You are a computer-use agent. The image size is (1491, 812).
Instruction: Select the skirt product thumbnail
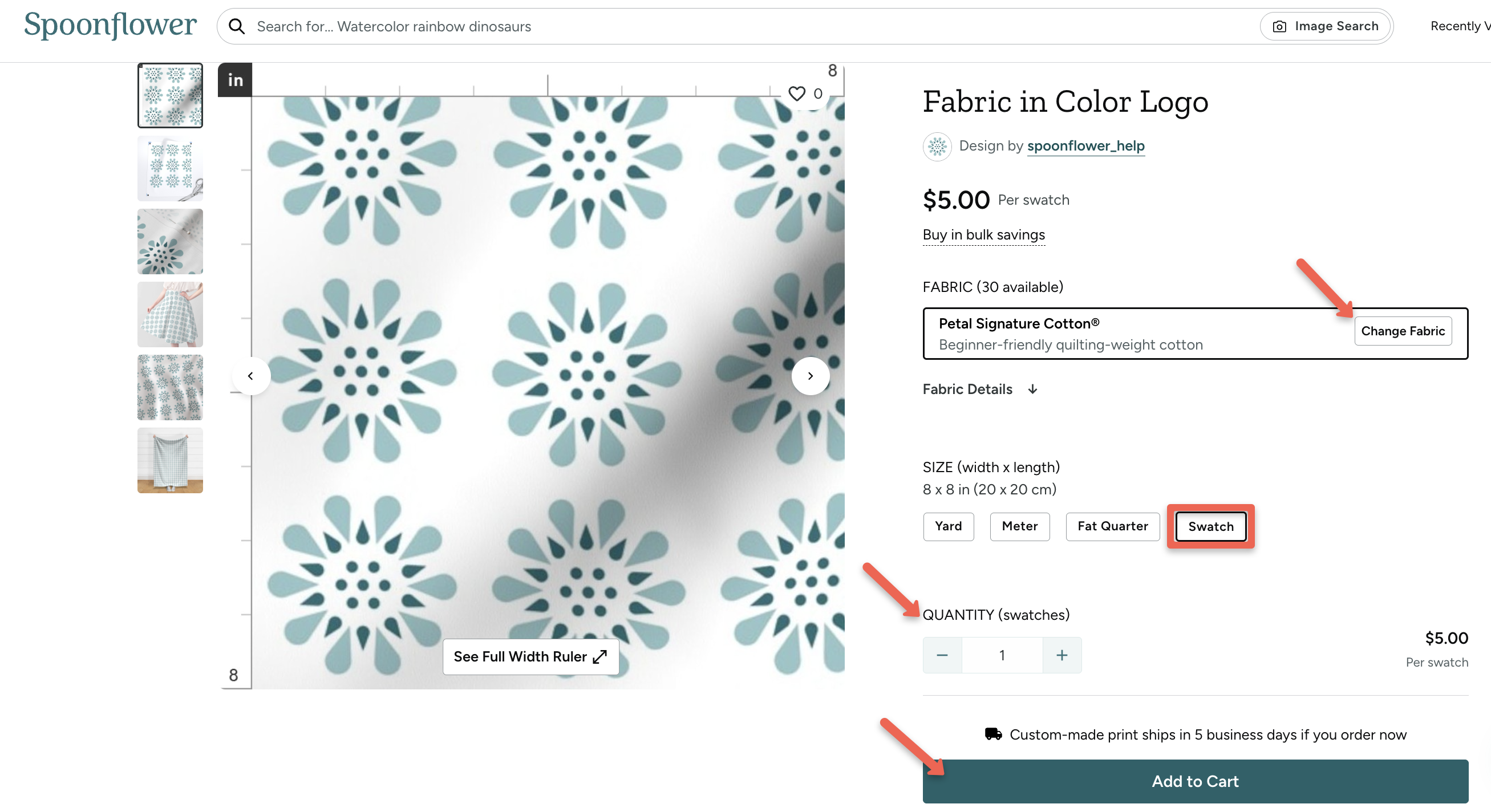click(169, 314)
